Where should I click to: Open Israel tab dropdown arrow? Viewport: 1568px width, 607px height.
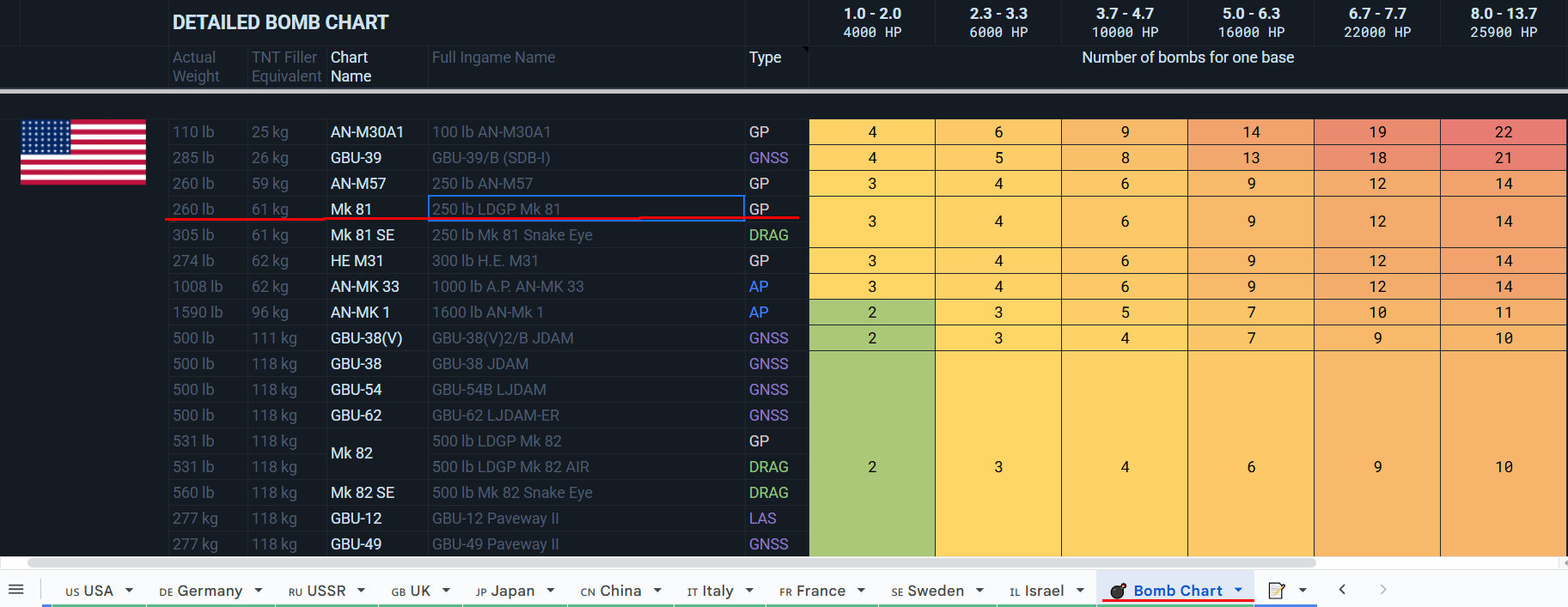[1080, 590]
